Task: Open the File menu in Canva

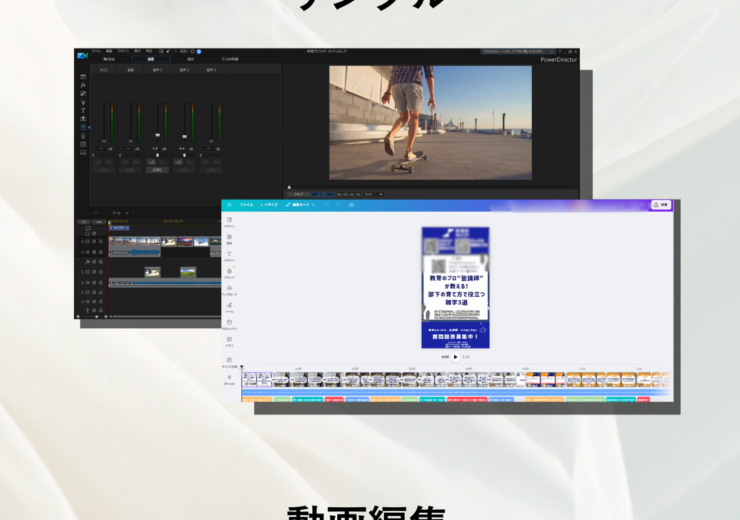Action: (x=246, y=204)
